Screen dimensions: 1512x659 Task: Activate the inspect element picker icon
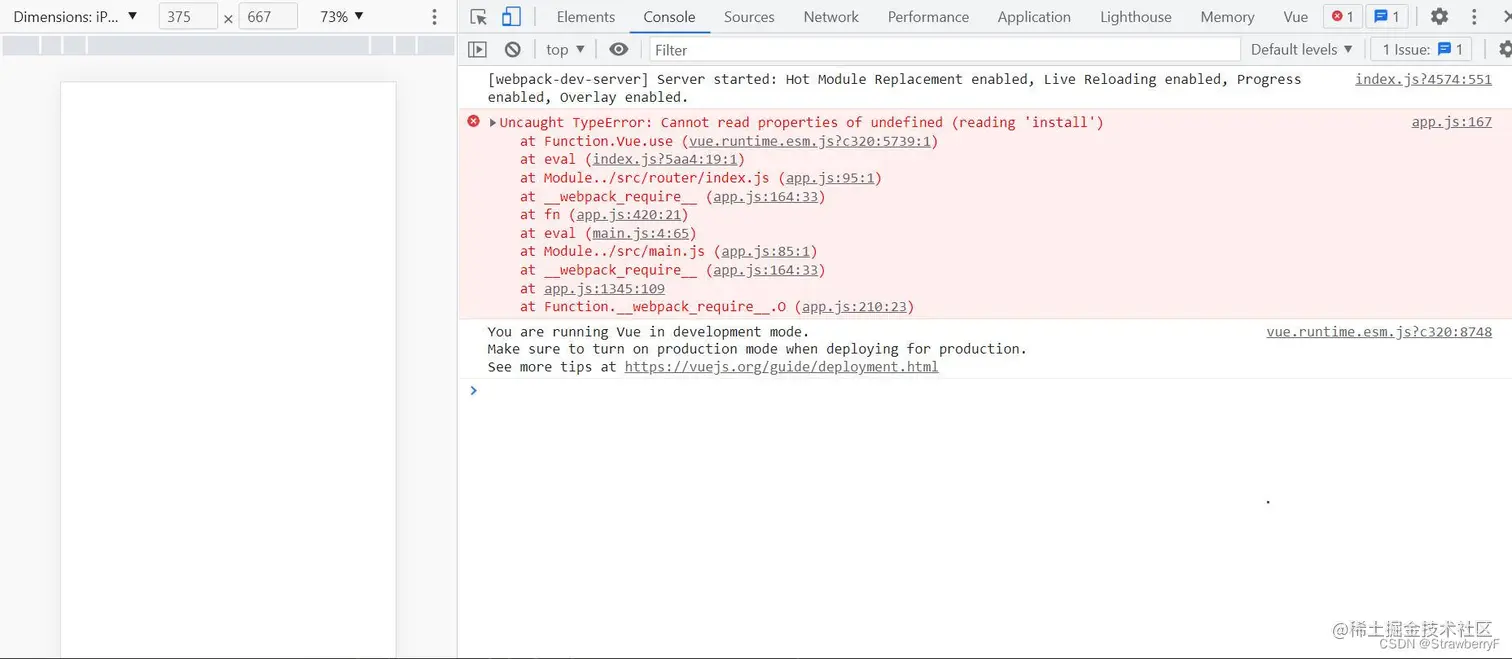479,17
